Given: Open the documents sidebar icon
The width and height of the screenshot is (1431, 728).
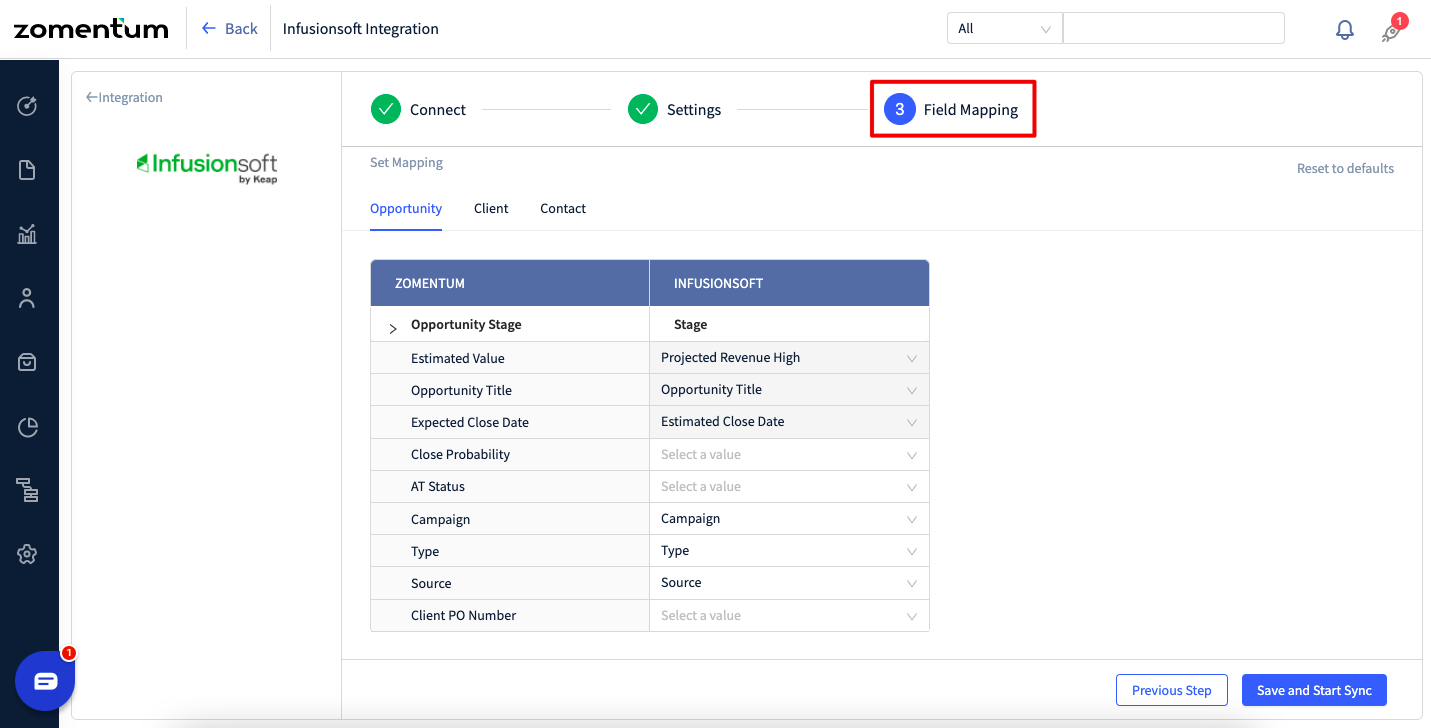Looking at the screenshot, I should point(27,170).
